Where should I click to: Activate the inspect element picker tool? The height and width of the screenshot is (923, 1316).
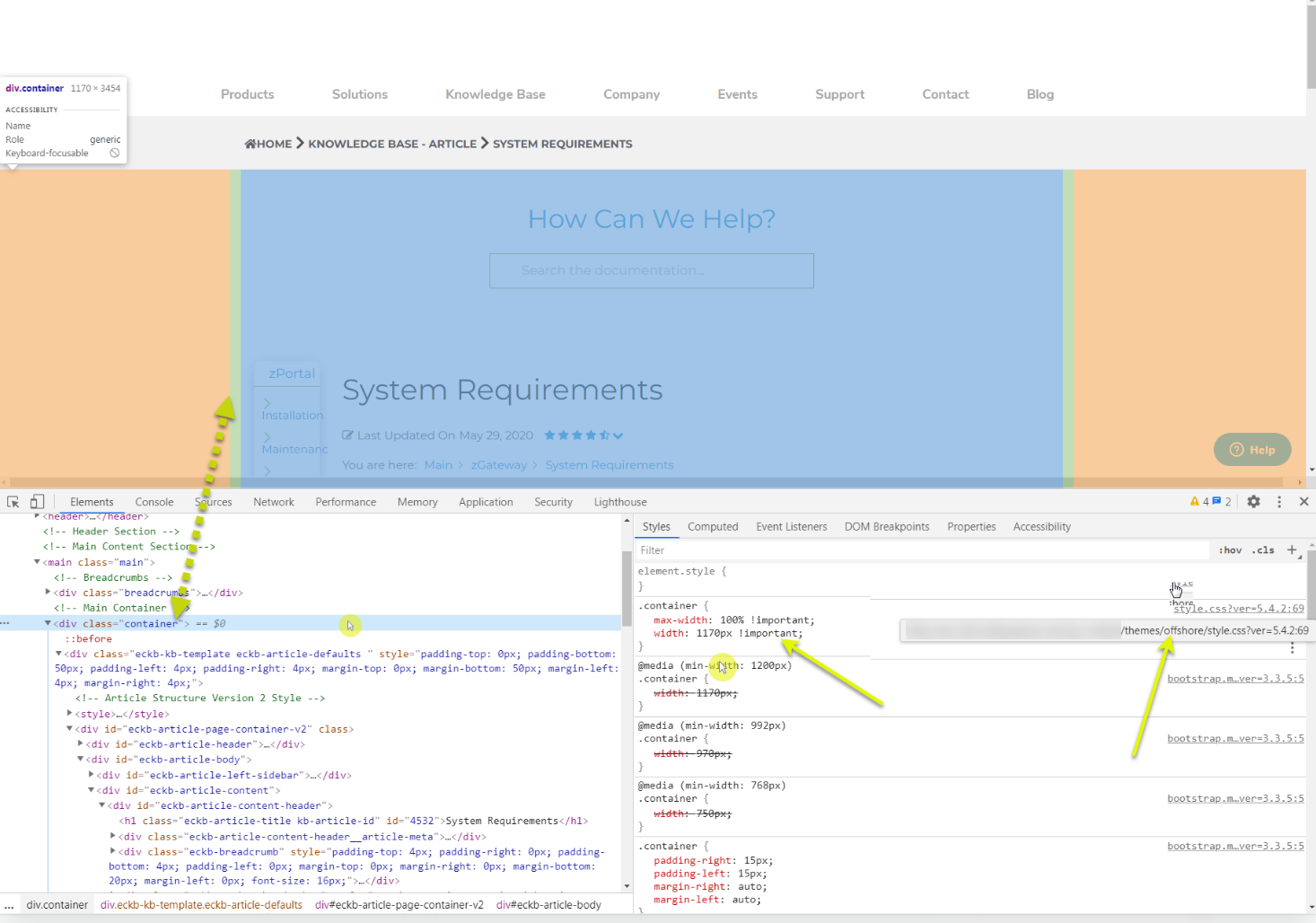(13, 502)
